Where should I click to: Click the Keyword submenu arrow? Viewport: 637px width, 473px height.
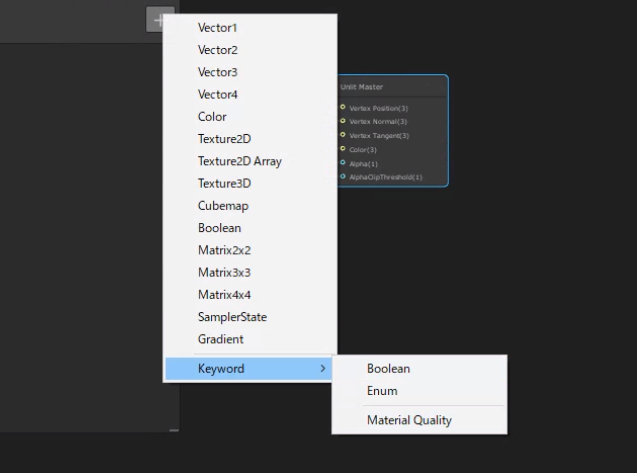click(323, 368)
